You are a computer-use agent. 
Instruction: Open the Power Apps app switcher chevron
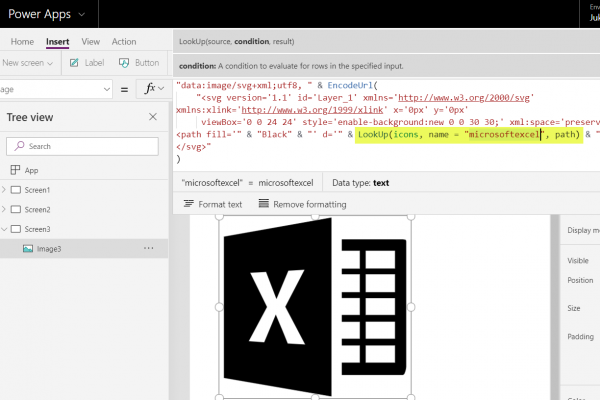coord(82,15)
